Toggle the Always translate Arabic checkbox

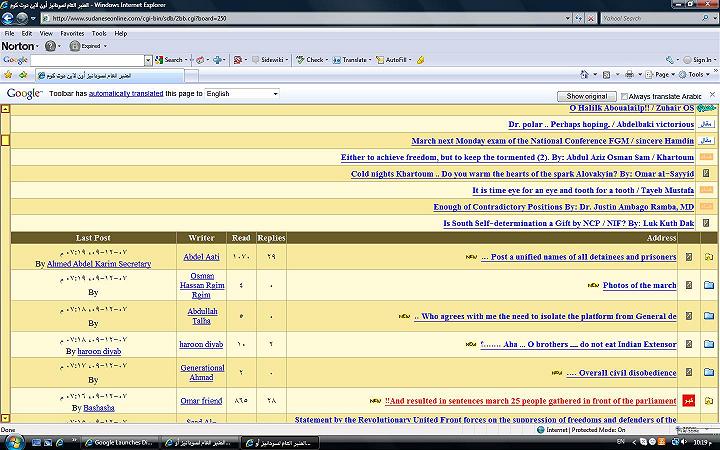tap(624, 96)
